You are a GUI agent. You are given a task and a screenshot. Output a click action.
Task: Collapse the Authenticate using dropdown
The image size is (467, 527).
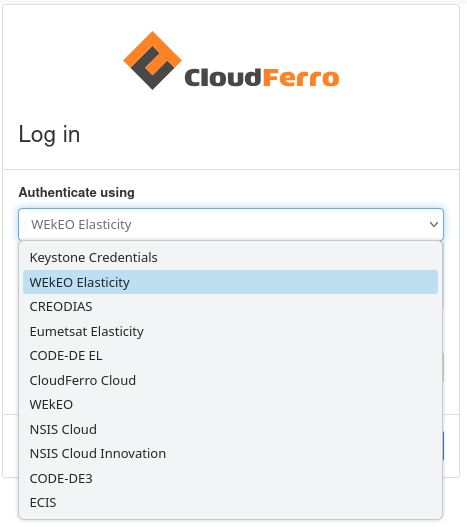pyautogui.click(x=231, y=224)
